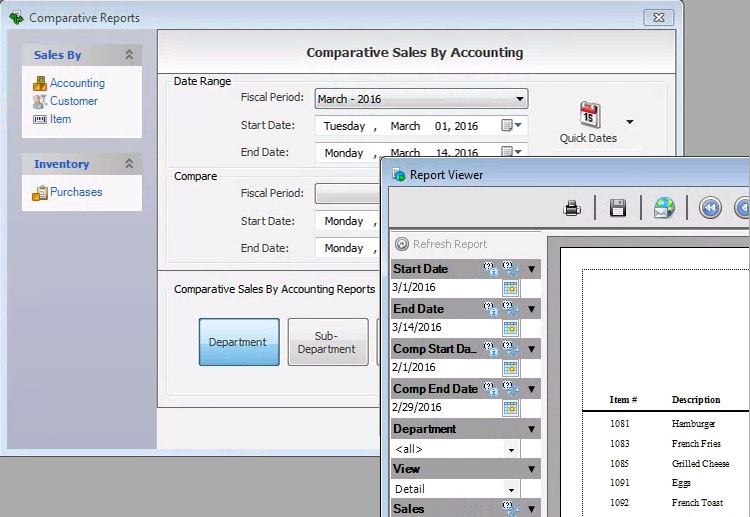Close the Comparative Reports window
The height and width of the screenshot is (517, 750).
pos(659,18)
